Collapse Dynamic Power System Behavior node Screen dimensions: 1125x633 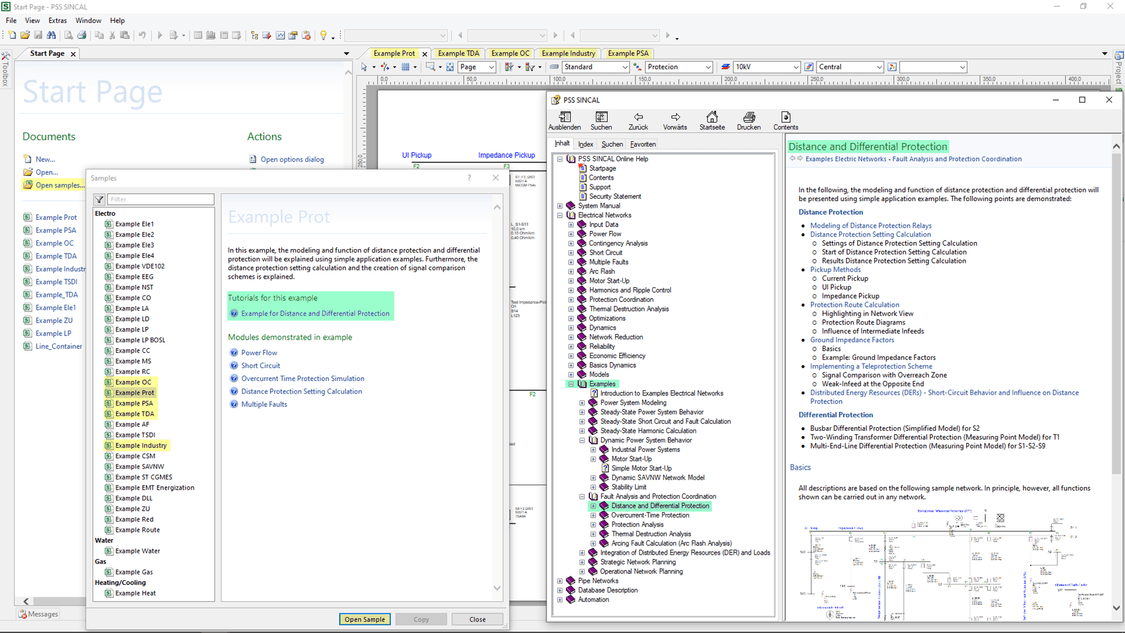(x=583, y=441)
